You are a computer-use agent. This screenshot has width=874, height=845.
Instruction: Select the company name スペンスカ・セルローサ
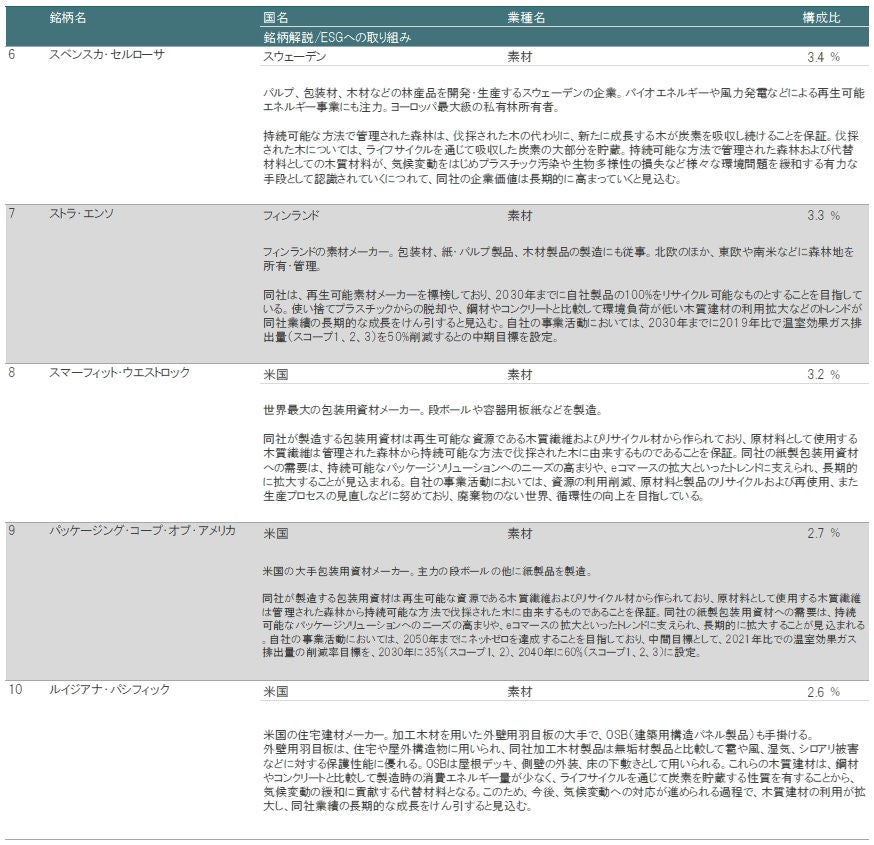[x=107, y=55]
